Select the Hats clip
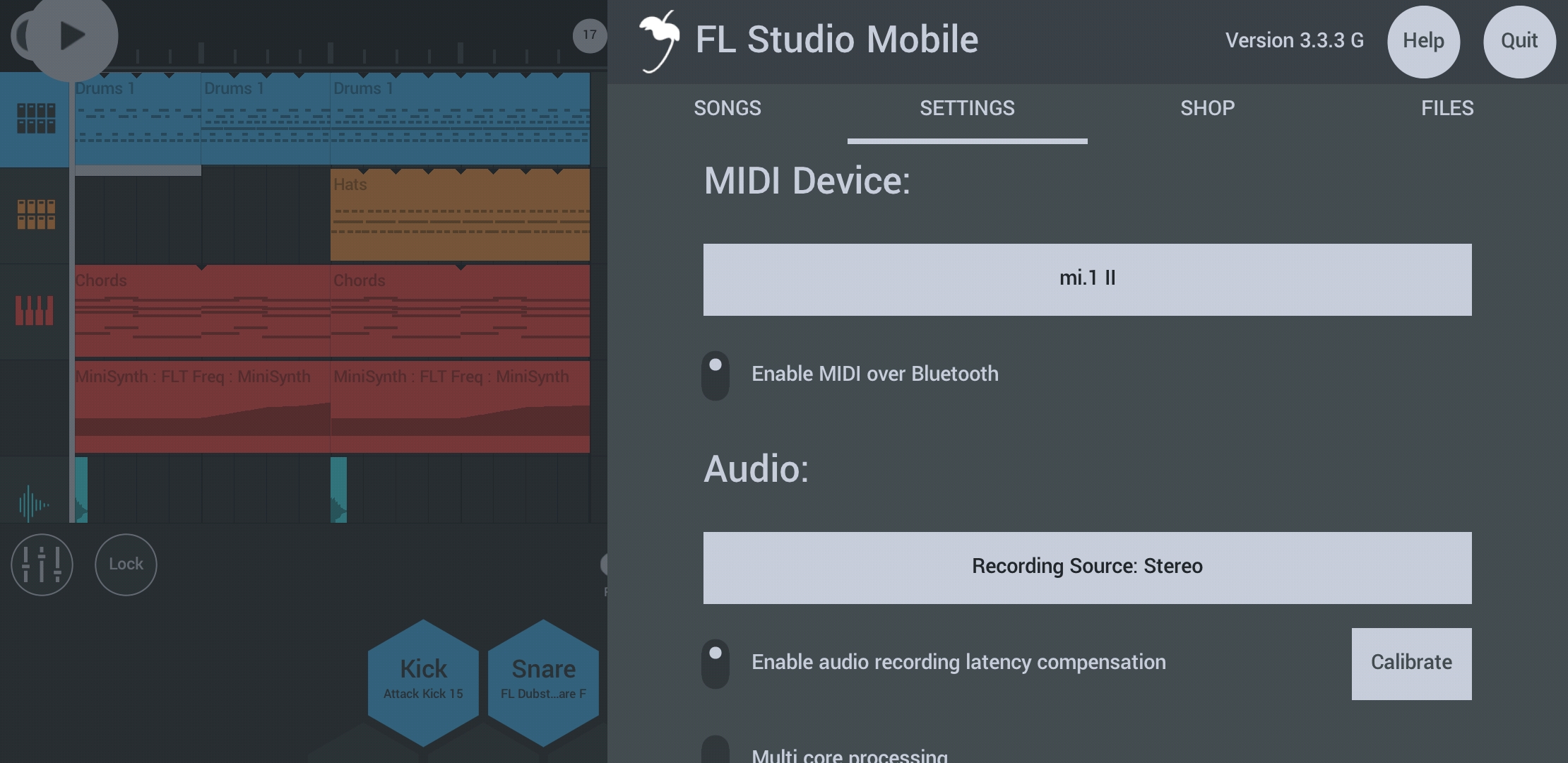This screenshot has height=763, width=1568. click(460, 215)
